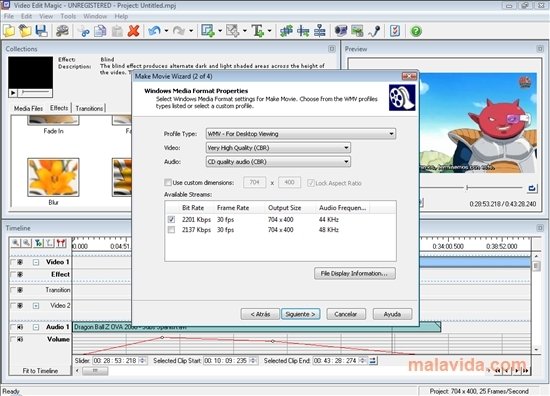Image resolution: width=550 pixels, height=396 pixels.
Task: Open the Tools menu
Action: pyautogui.click(x=68, y=16)
